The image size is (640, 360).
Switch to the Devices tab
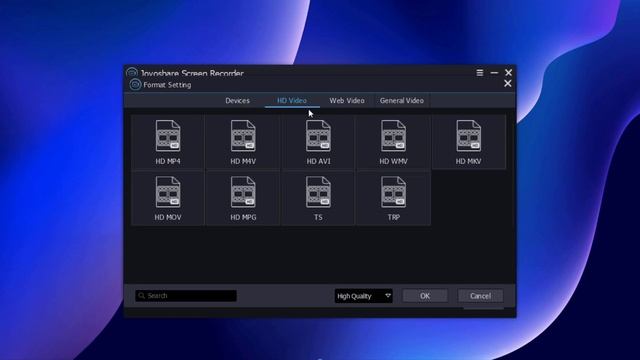click(237, 100)
